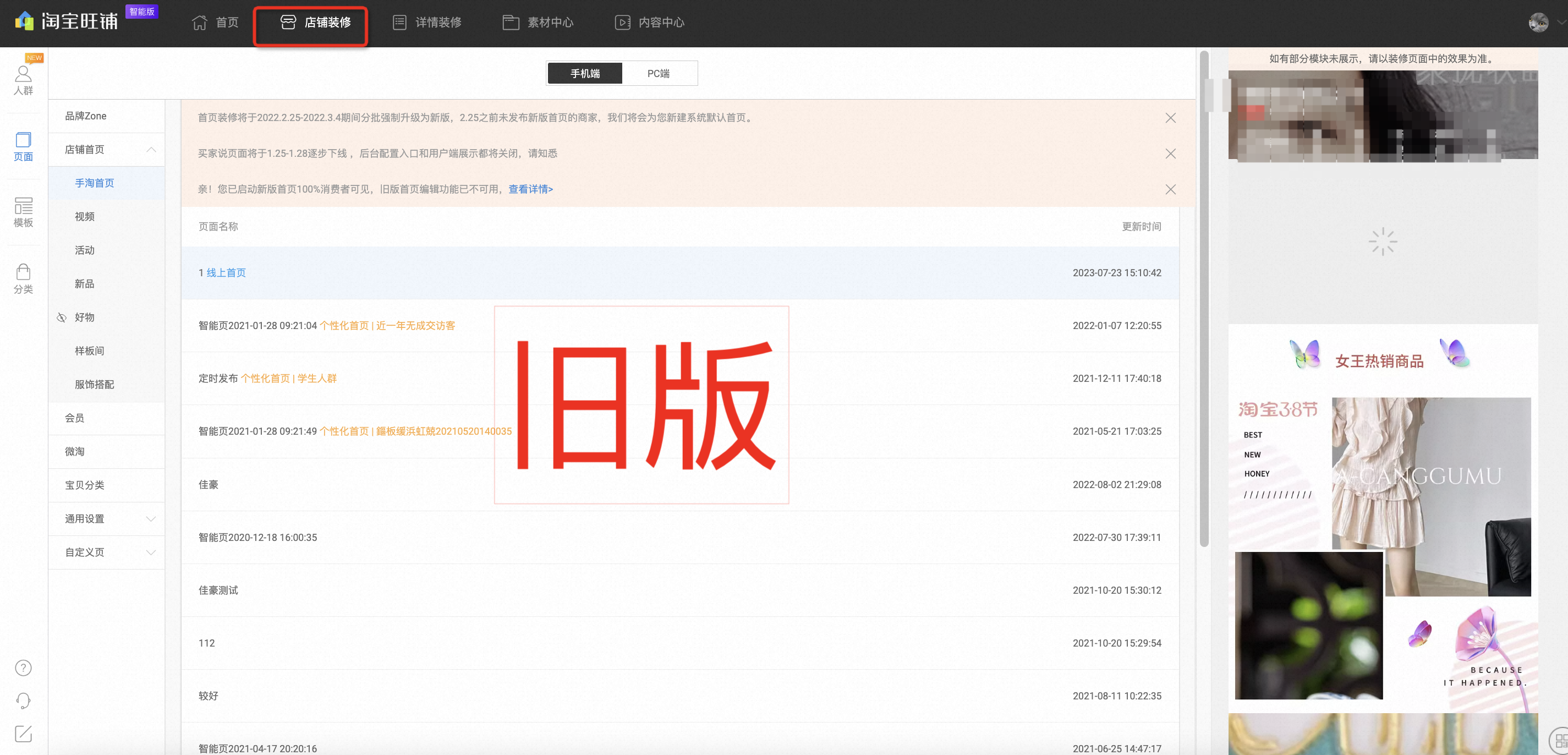Close the 买家说页面 offline notice
Viewport: 1568px width, 755px height.
[1170, 154]
